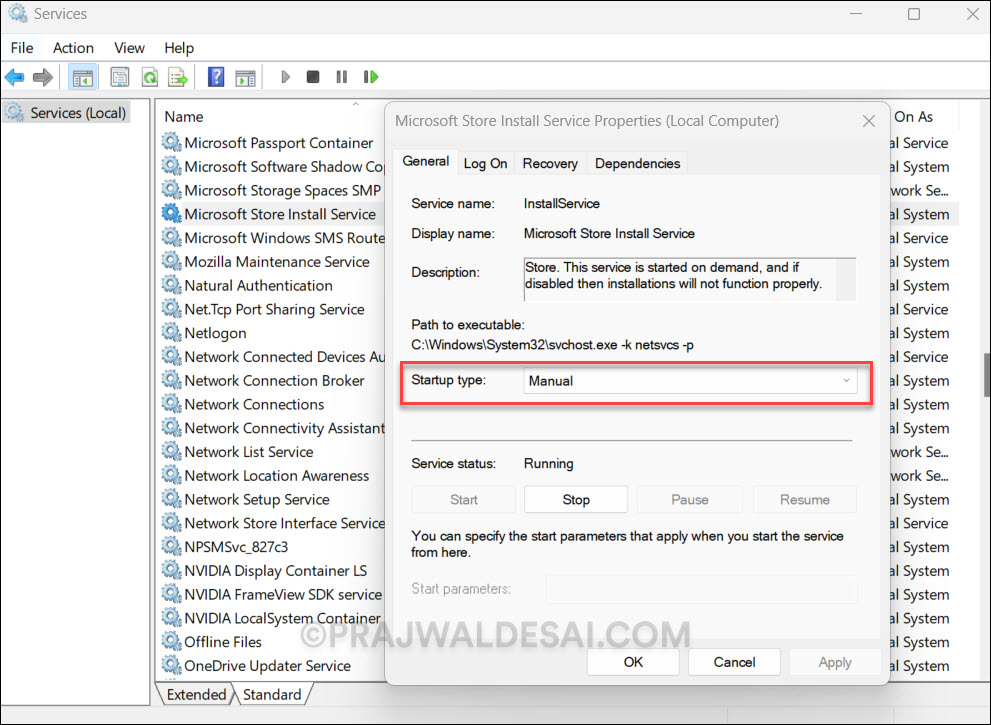Open the Action menu
991x725 pixels.
73,48
